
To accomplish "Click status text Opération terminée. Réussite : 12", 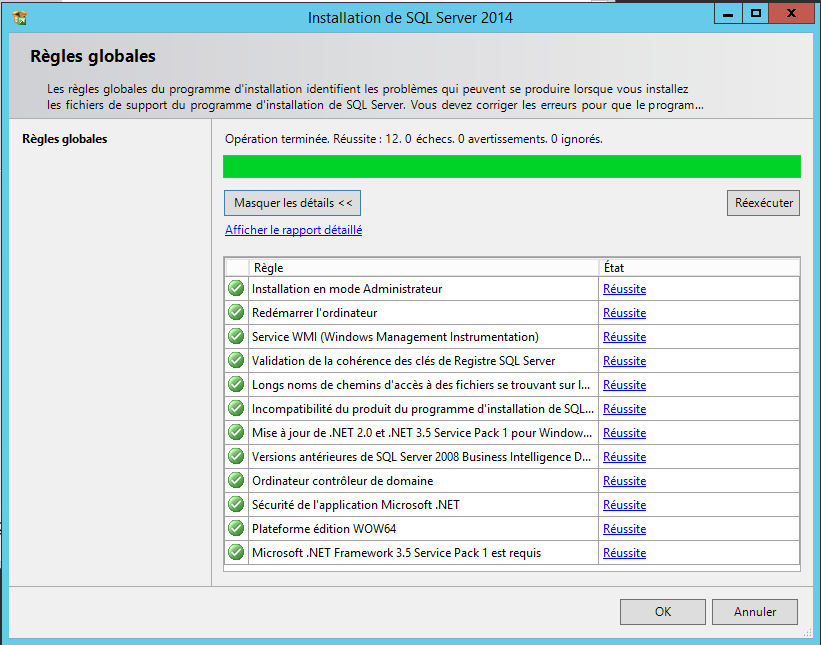I will (414, 139).
